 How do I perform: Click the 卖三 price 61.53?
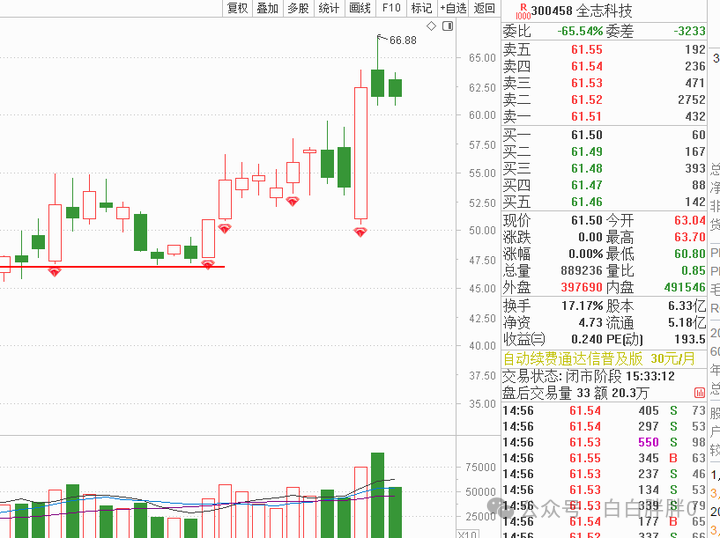pyautogui.click(x=586, y=83)
